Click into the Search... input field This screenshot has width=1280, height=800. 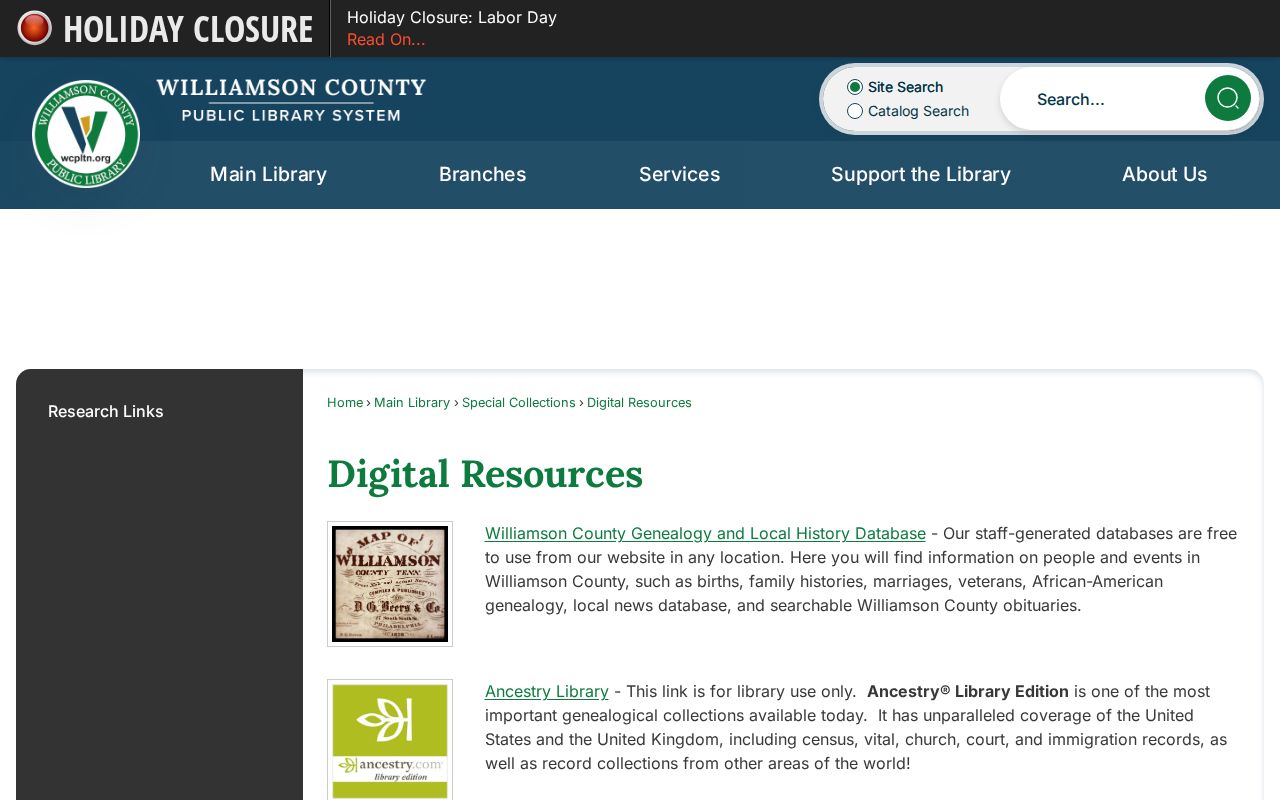pyautogui.click(x=1102, y=99)
